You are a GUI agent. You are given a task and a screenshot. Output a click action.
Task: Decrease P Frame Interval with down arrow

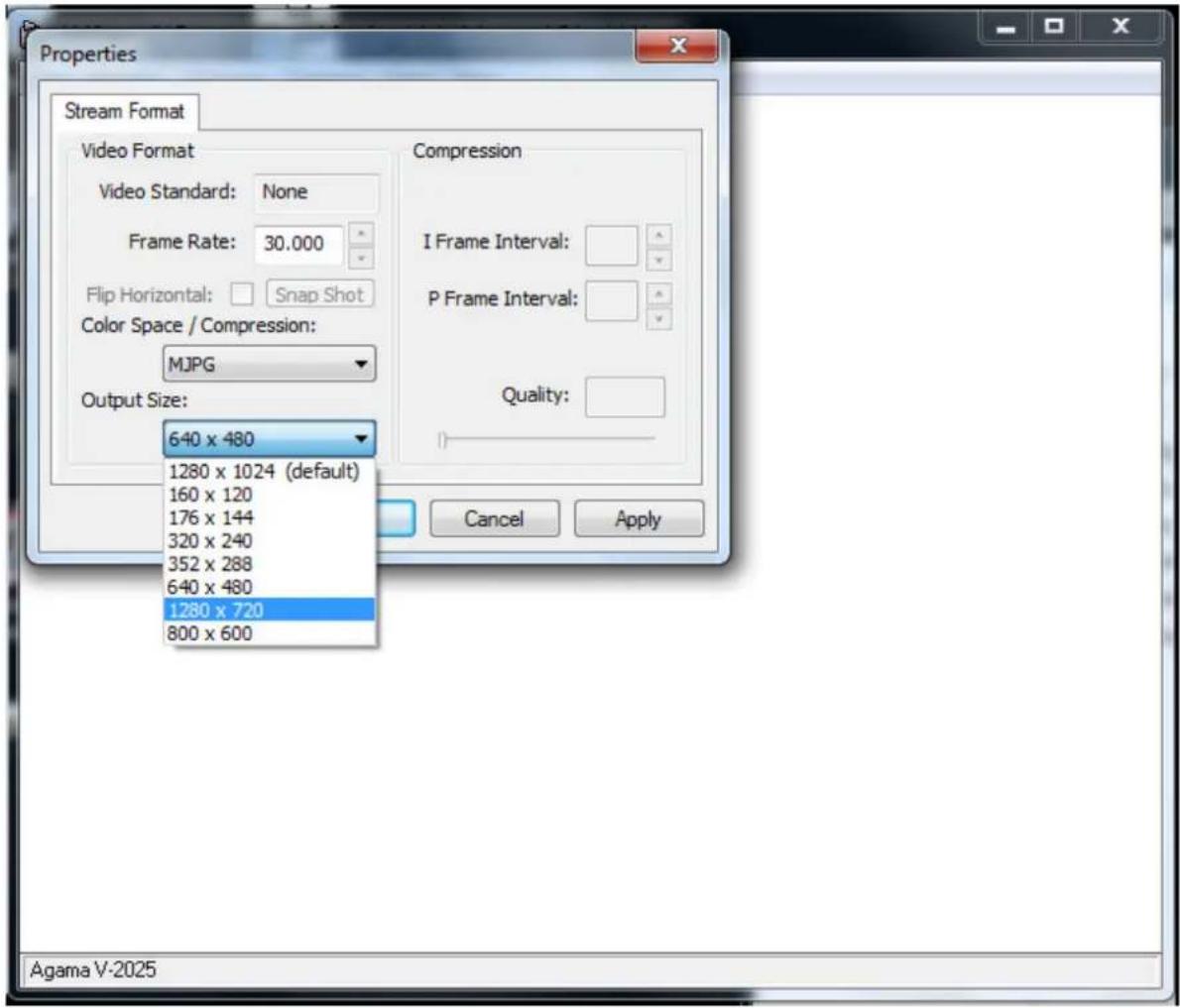658,318
